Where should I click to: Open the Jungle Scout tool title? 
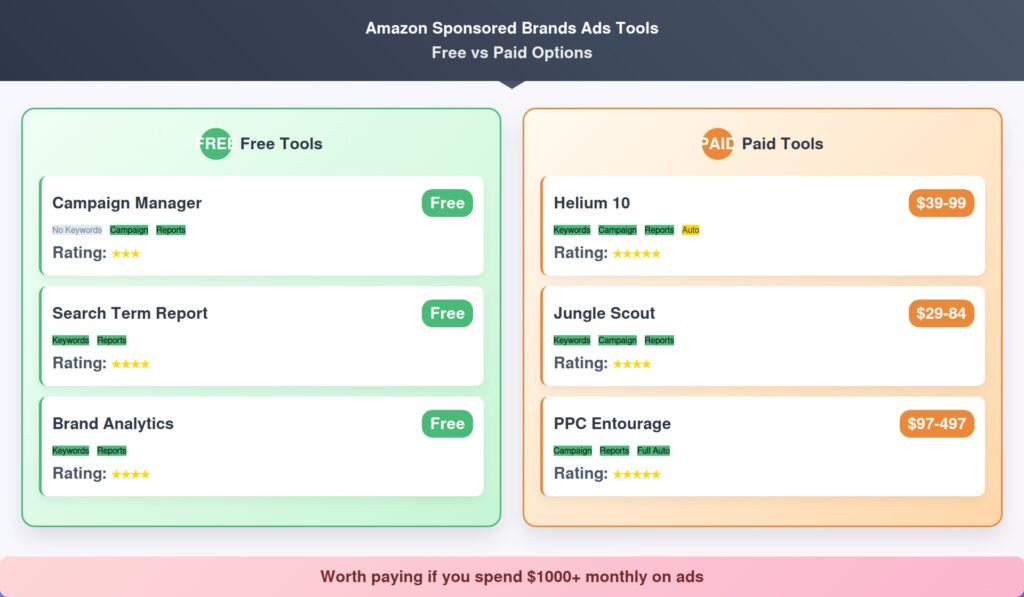[604, 313]
